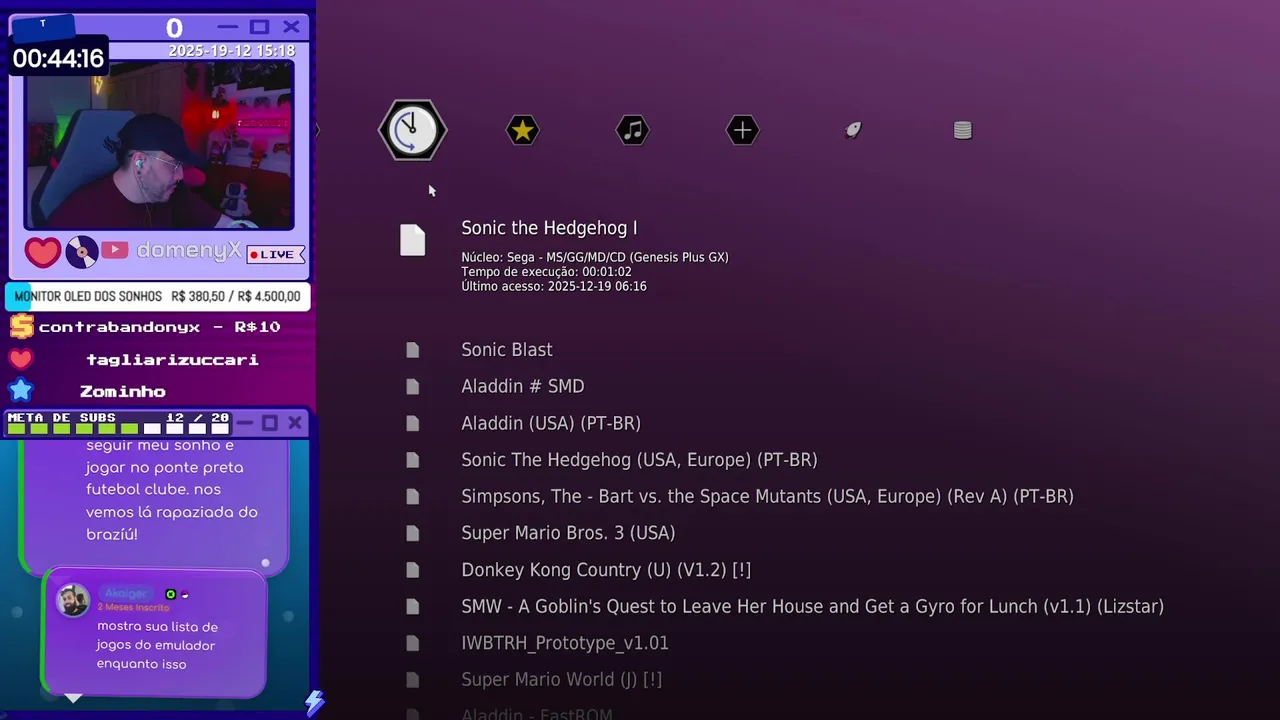Click the Zominho subscriber name
1280x720 pixels.
coord(123,391)
